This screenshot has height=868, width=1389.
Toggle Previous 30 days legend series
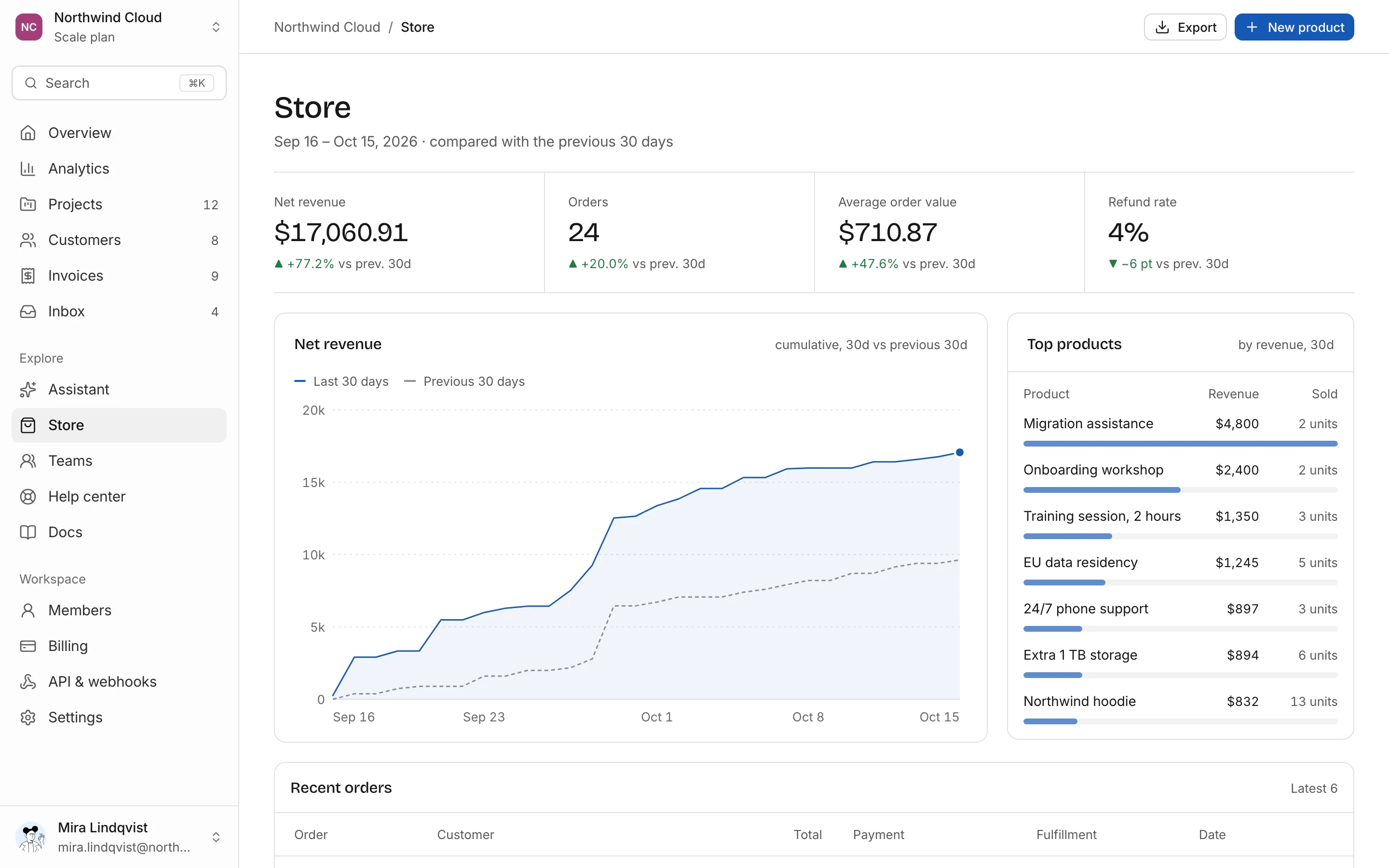click(x=464, y=381)
